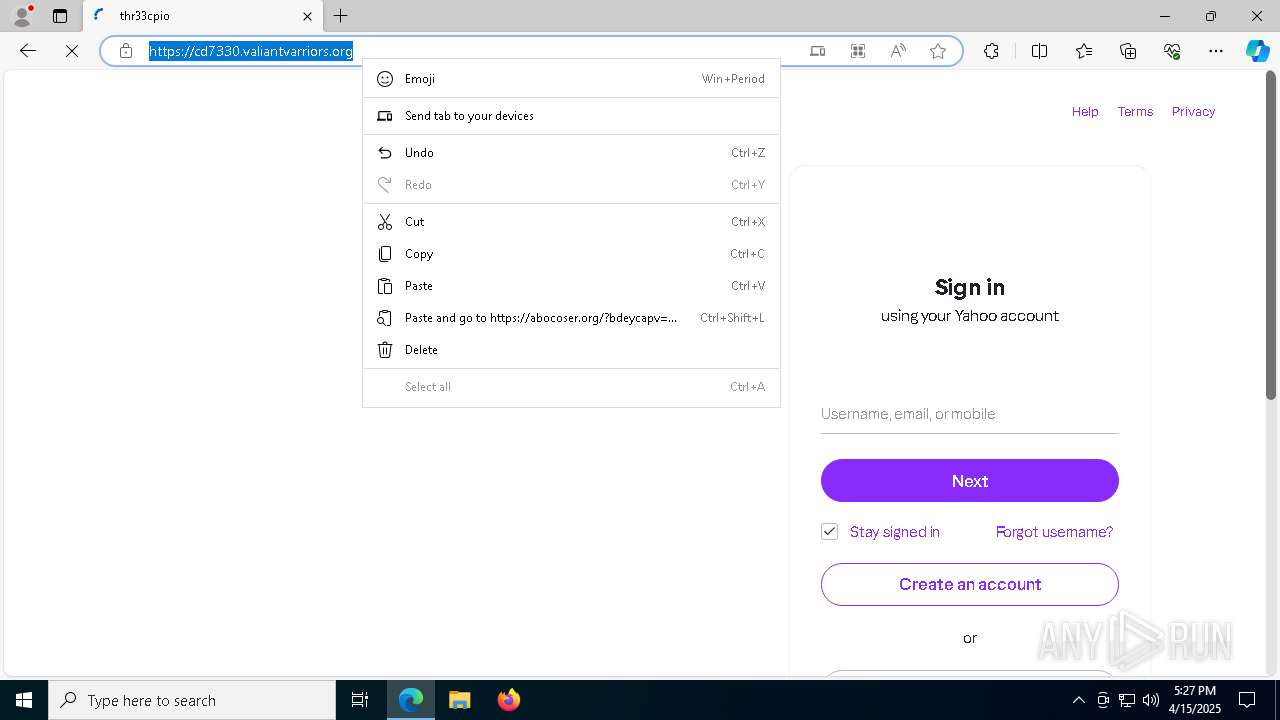Stop loading the page
Image resolution: width=1280 pixels, height=720 pixels.
coord(72,51)
